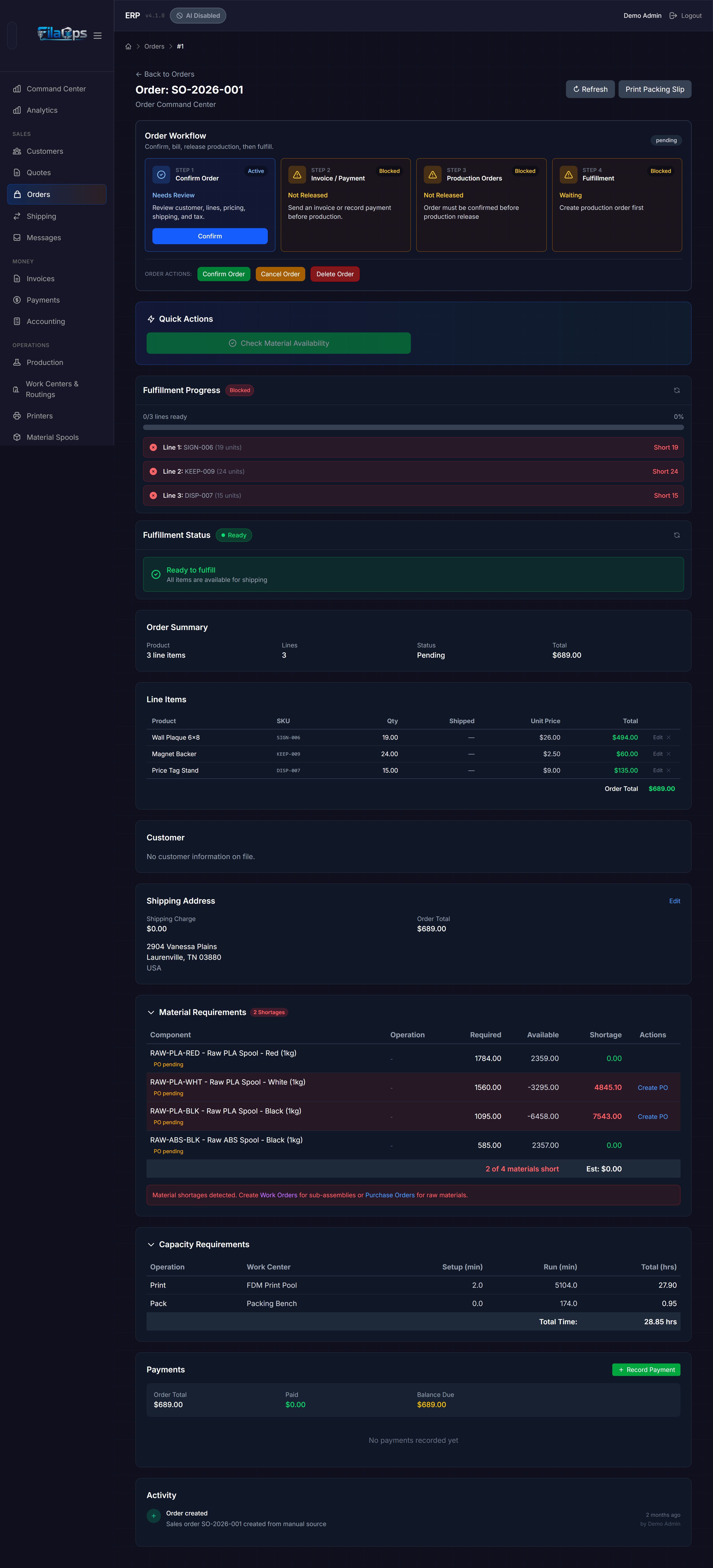This screenshot has width=713, height=1568.
Task: Create PO for RAW-PLA-WHT
Action: pos(653,1088)
